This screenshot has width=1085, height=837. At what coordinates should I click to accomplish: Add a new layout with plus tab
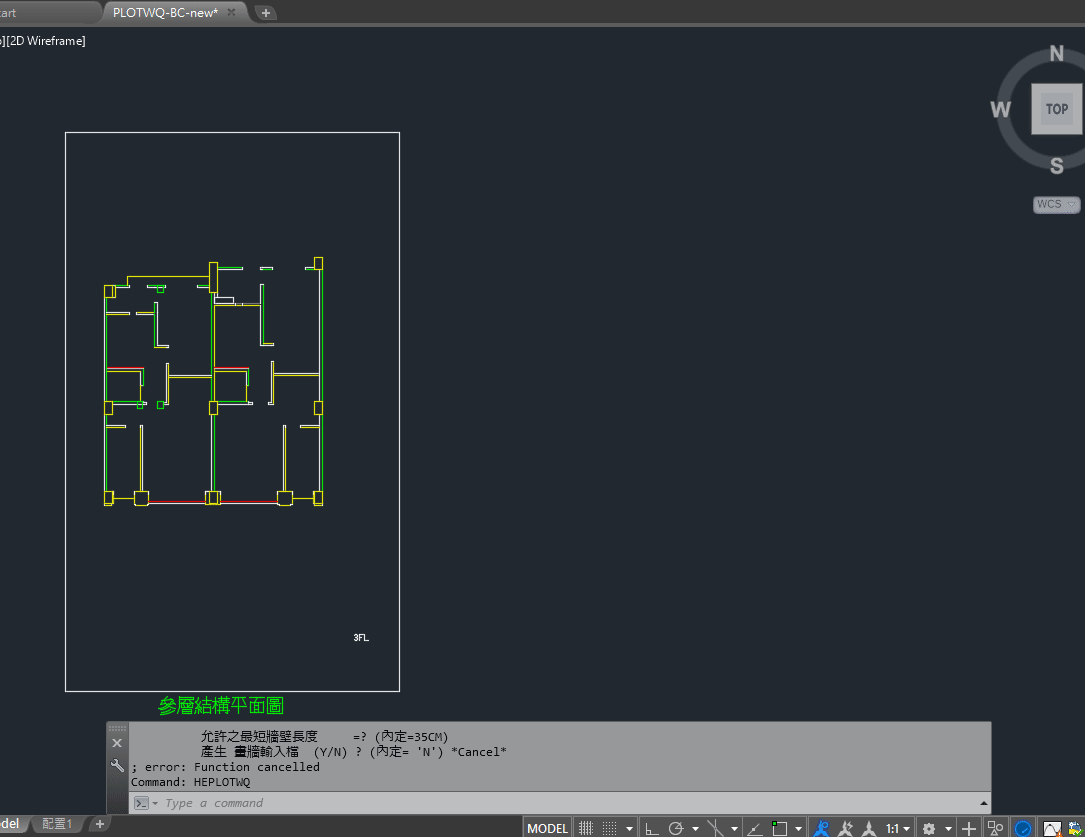(x=100, y=823)
